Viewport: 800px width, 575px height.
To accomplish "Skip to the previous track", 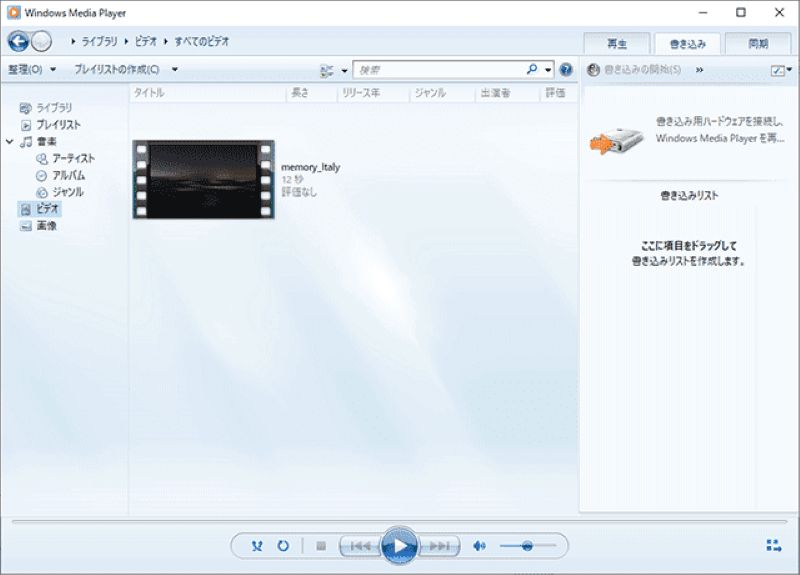I will click(x=360, y=546).
